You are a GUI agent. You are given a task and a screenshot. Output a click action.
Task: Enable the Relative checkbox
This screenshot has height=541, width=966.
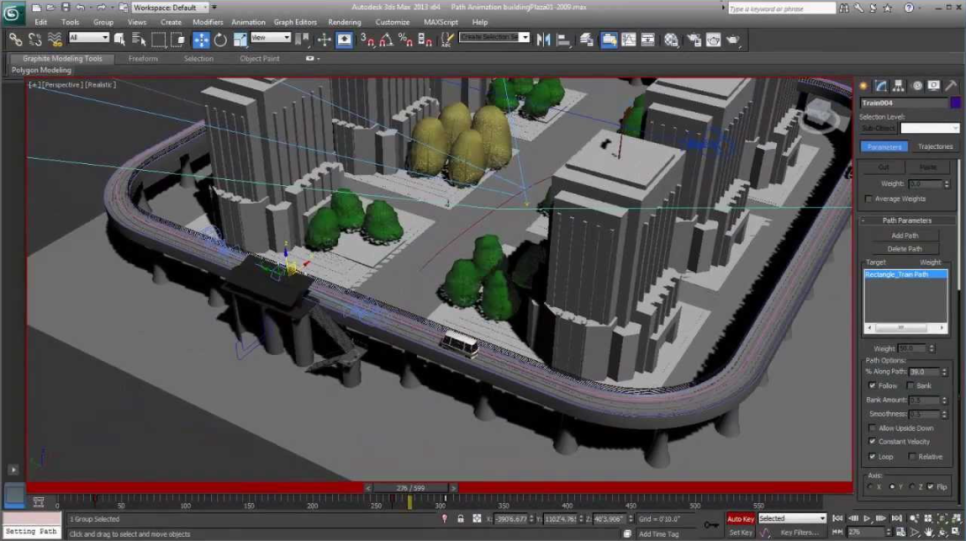[x=912, y=457]
